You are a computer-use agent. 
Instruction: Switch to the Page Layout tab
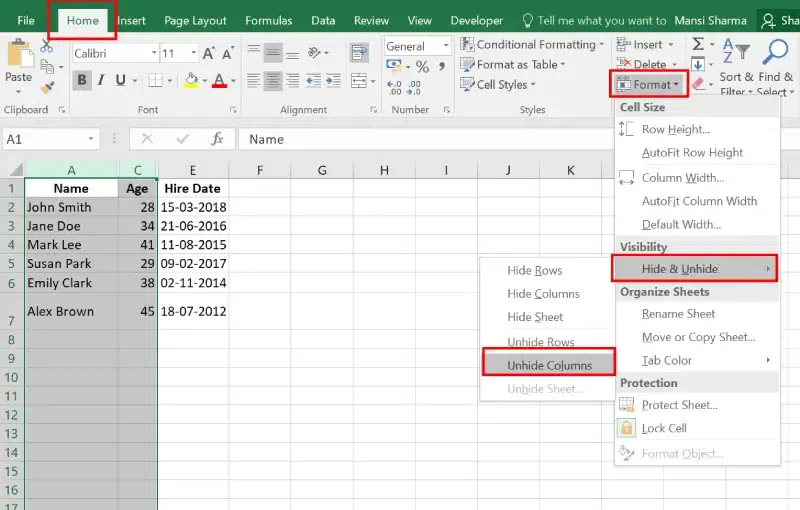tap(195, 20)
